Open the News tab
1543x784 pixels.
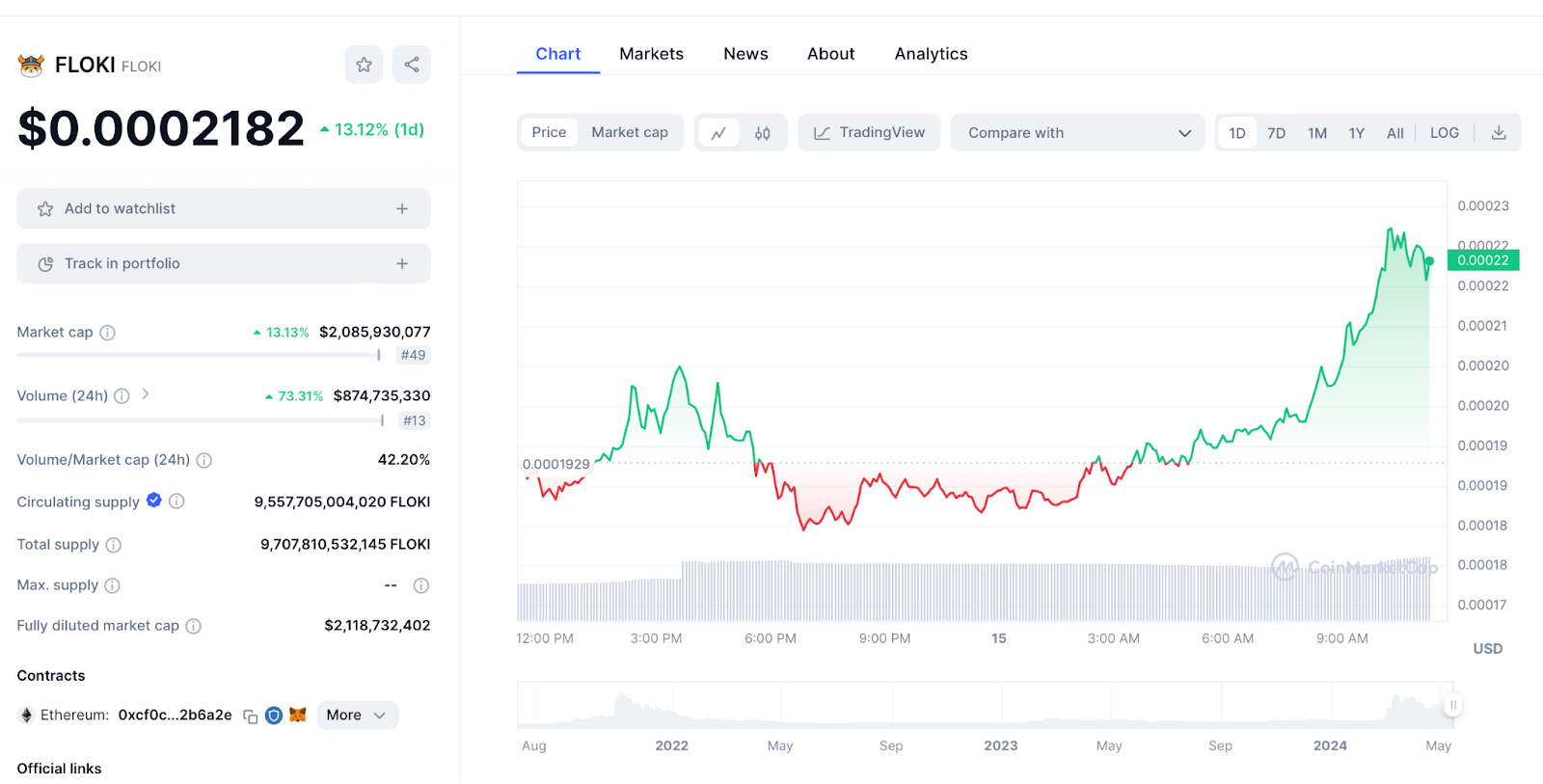point(745,54)
